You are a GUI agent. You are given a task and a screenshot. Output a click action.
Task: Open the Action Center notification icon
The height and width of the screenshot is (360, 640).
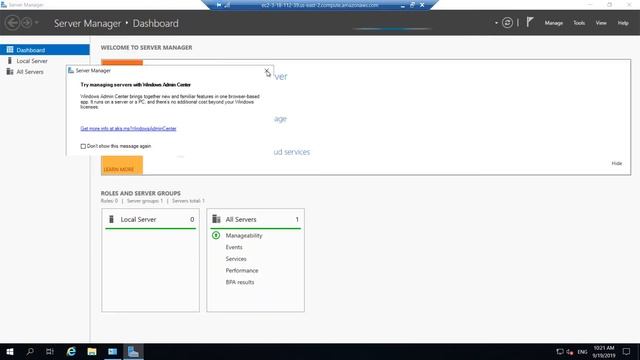[x=627, y=351]
